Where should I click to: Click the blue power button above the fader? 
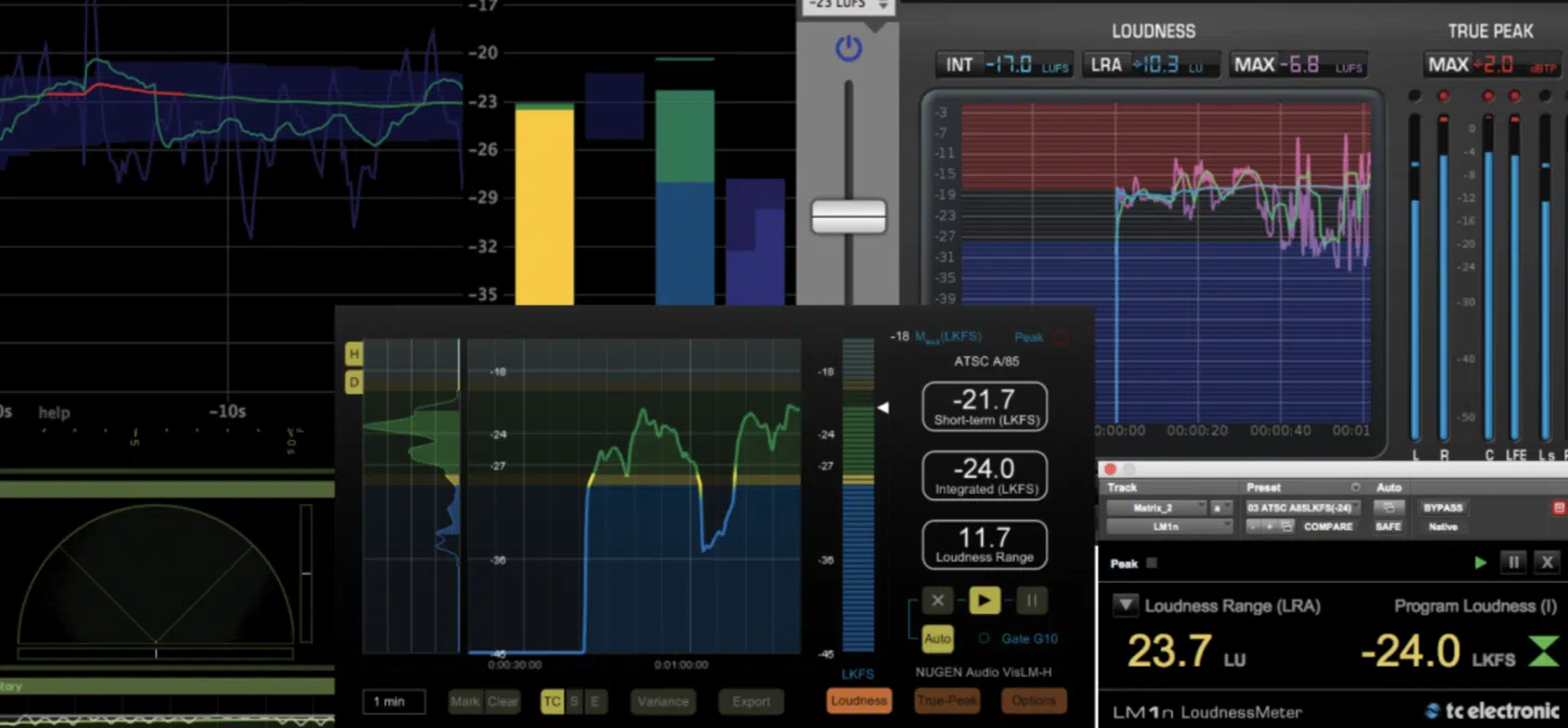coord(848,48)
